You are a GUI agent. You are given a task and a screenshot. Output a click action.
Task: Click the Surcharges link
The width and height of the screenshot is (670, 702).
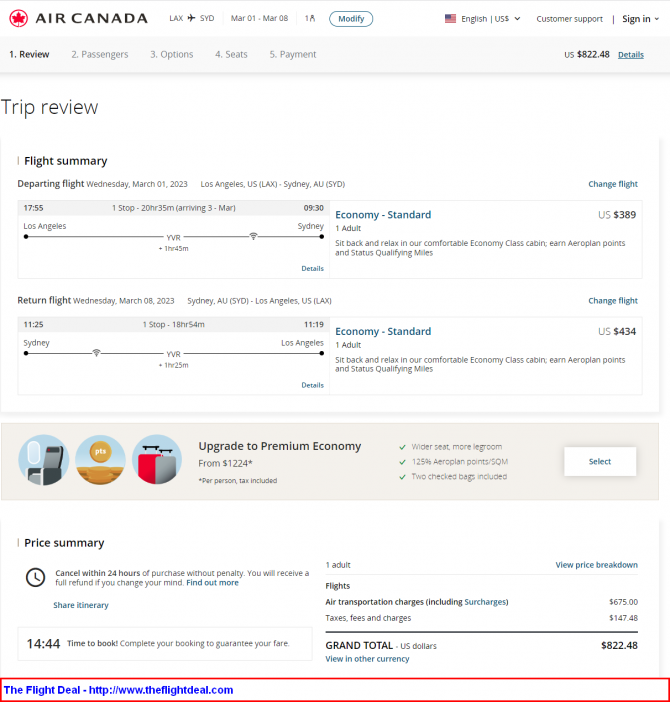click(486, 602)
